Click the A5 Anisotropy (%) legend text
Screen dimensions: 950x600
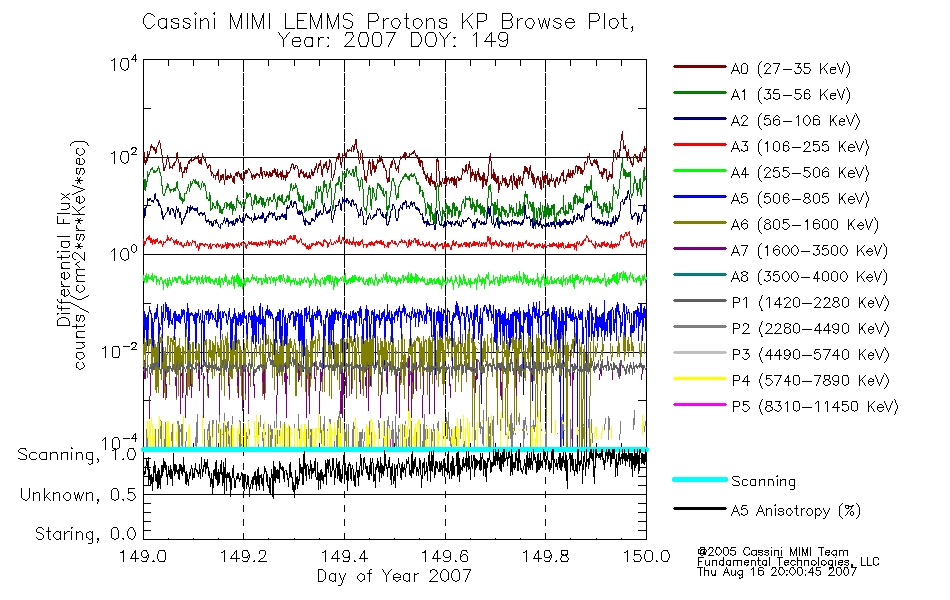[x=796, y=511]
